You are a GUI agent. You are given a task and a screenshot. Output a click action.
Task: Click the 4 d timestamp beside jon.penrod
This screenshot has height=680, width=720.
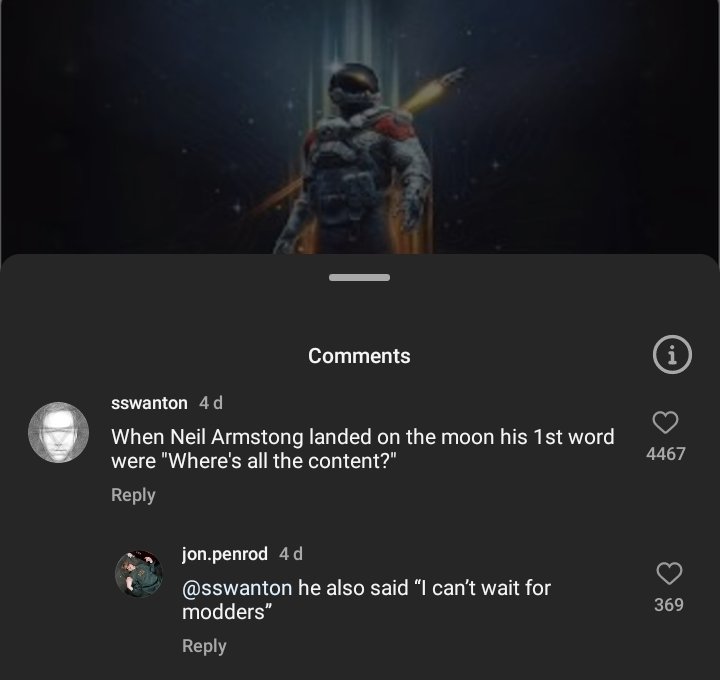point(291,553)
